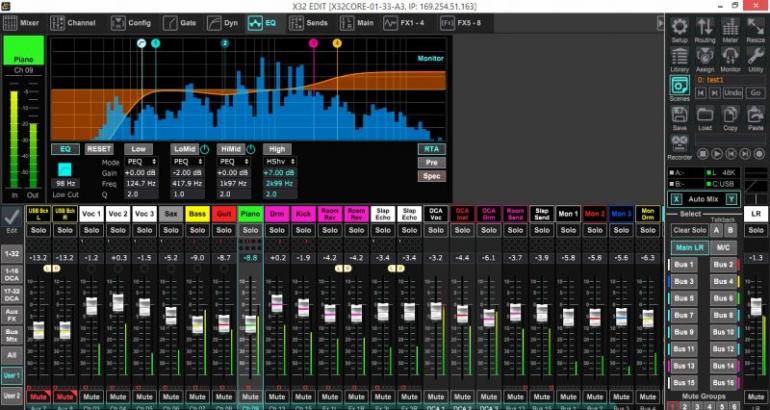770x410 pixels.
Task: Open the Routing arrows icon
Action: pos(705,27)
